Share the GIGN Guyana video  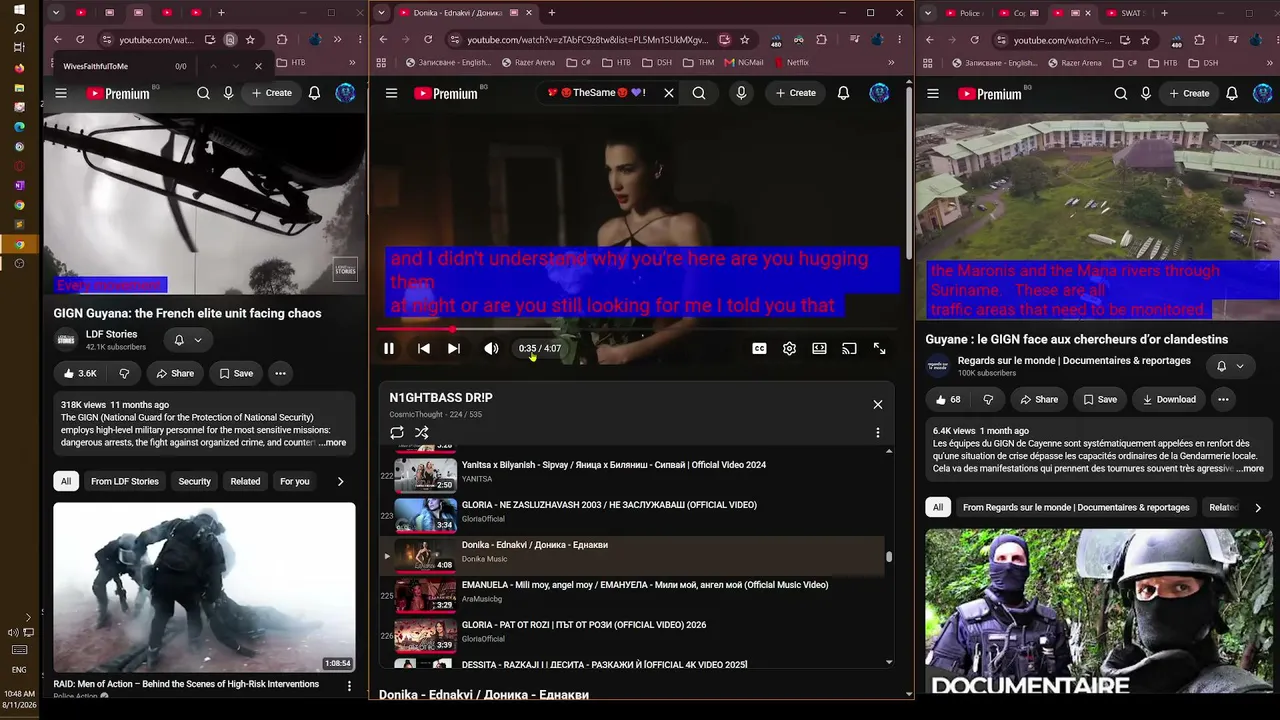pyautogui.click(x=175, y=374)
